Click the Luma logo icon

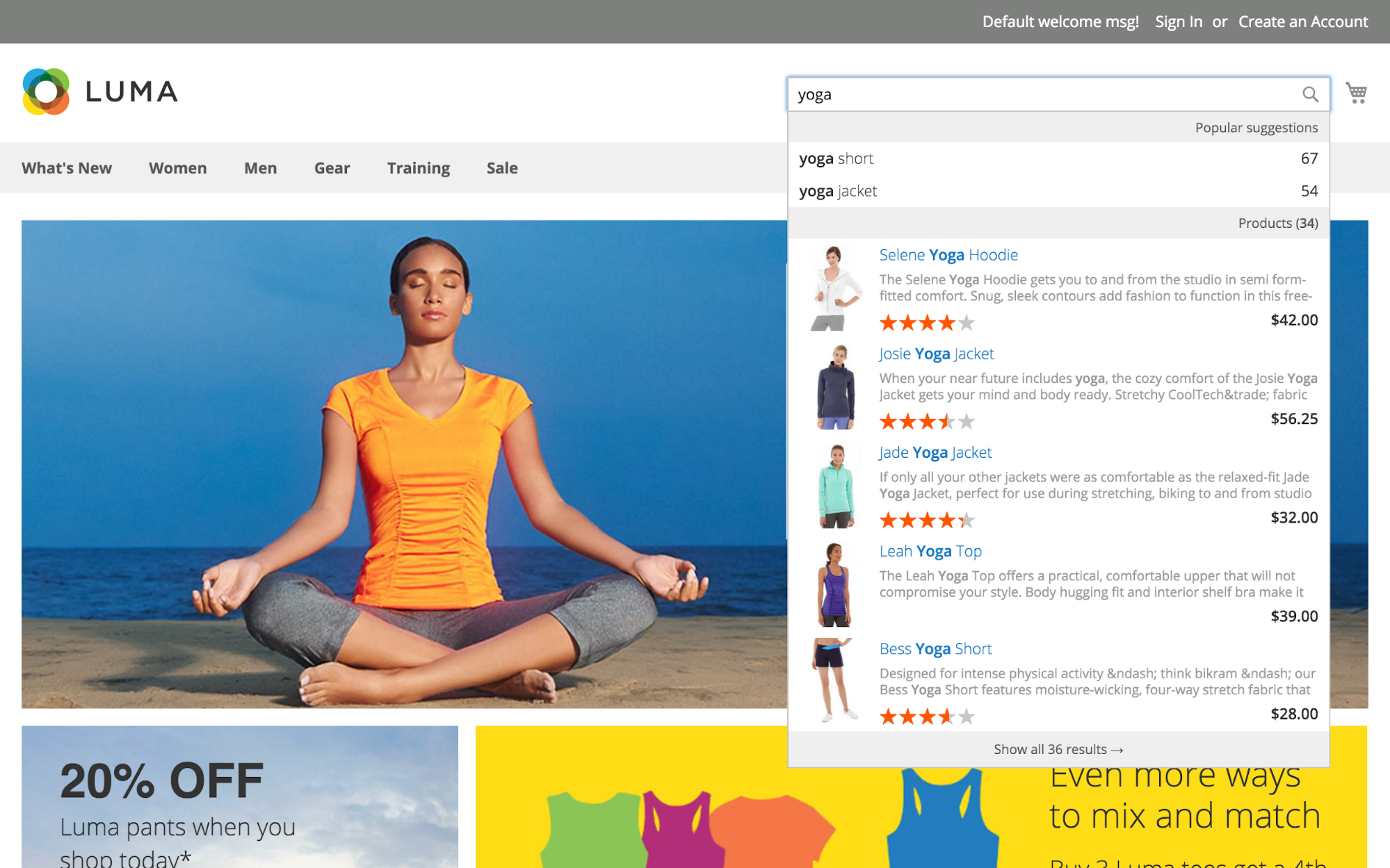(44, 93)
